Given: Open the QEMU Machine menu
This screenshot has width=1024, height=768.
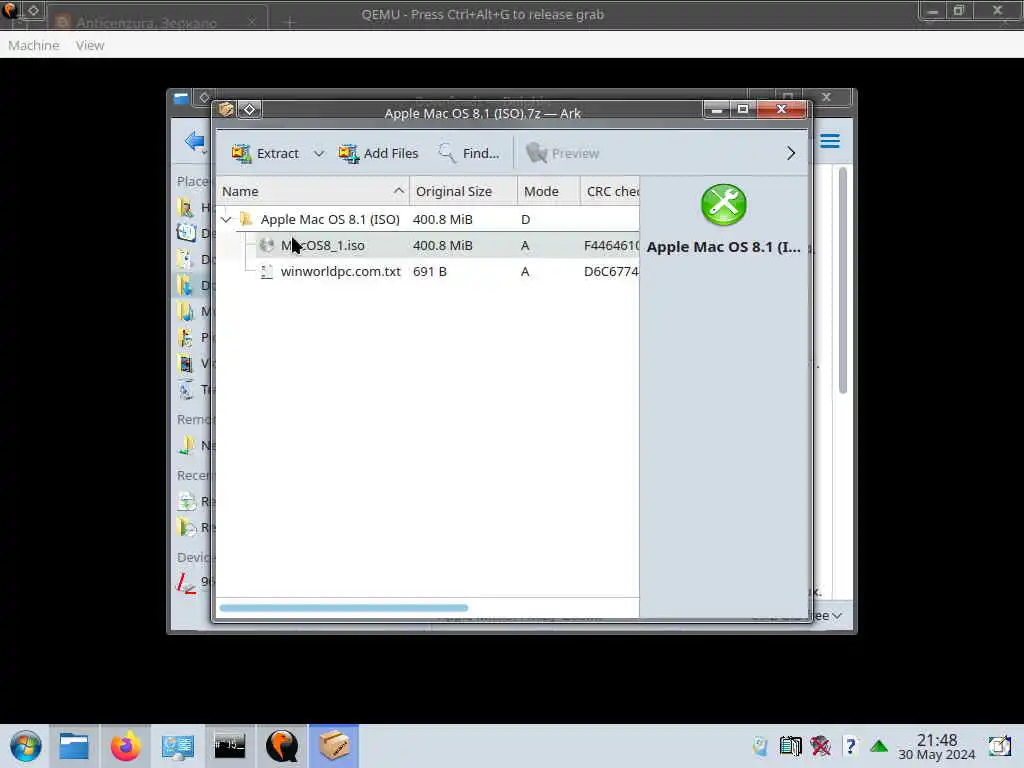Looking at the screenshot, I should [34, 45].
